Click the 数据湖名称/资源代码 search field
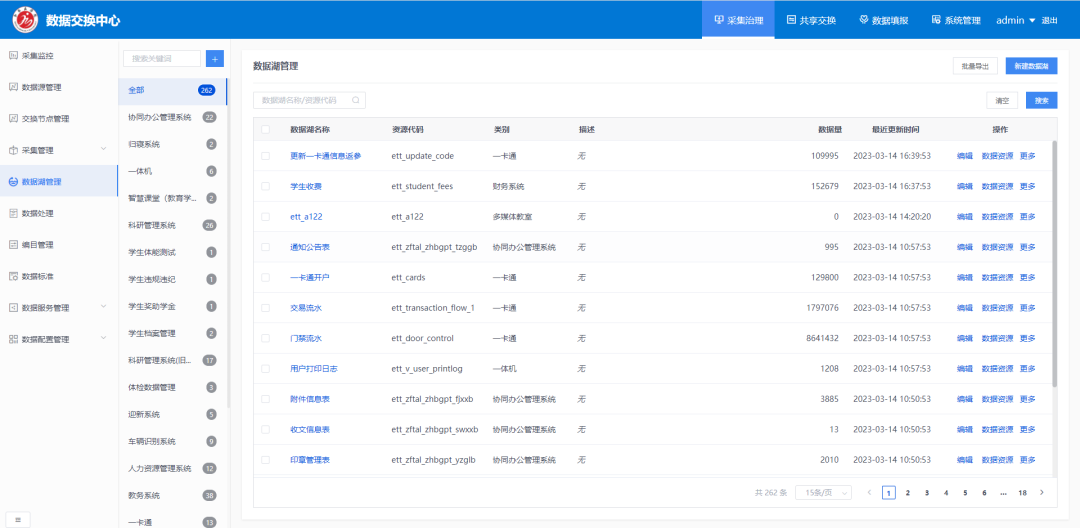The height and width of the screenshot is (528, 1080). point(309,100)
